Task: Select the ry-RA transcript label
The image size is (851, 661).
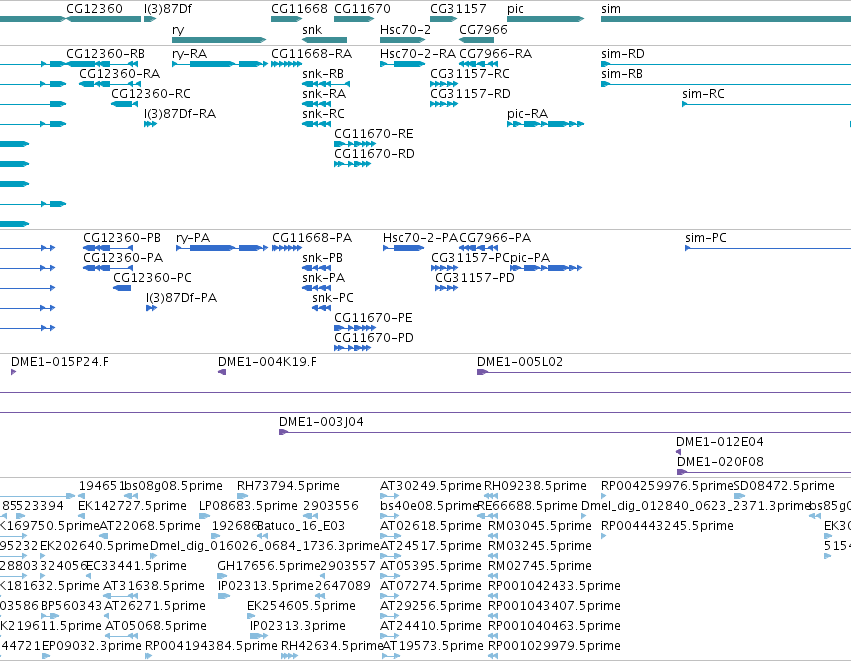Action: pyautogui.click(x=189, y=54)
